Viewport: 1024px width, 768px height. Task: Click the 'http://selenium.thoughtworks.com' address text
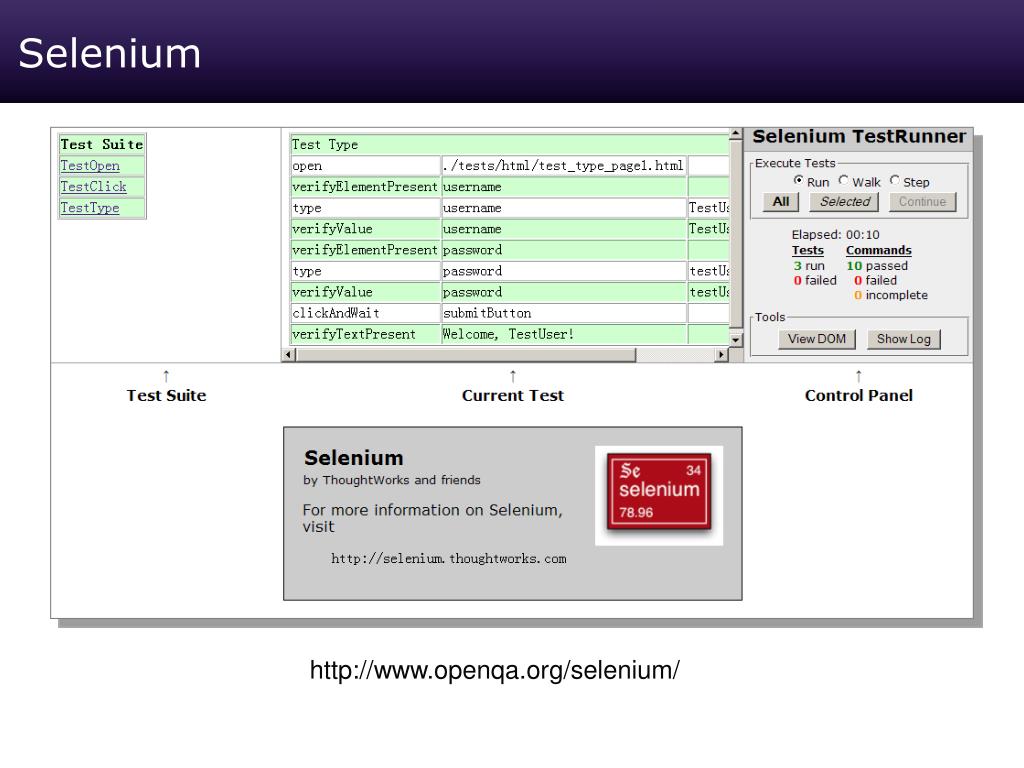449,559
